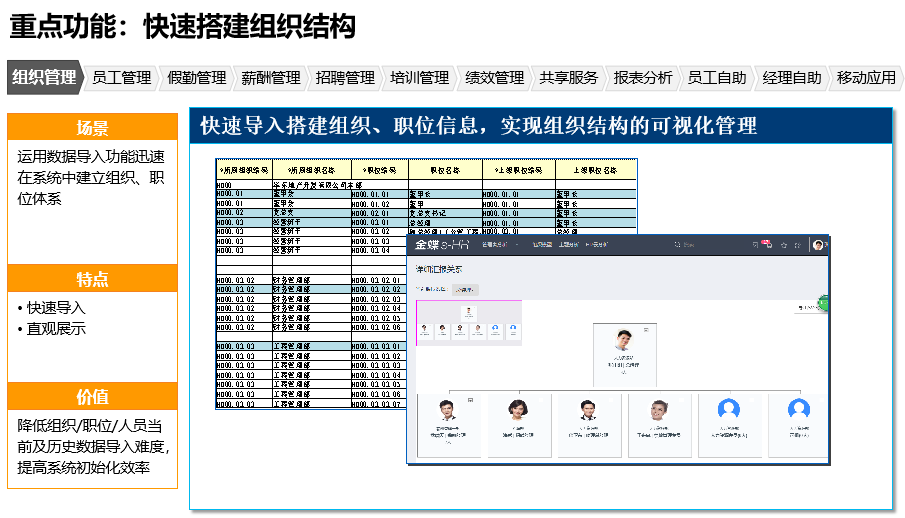Click the 职位名称 column header
The height and width of the screenshot is (518, 905).
pos(446,170)
